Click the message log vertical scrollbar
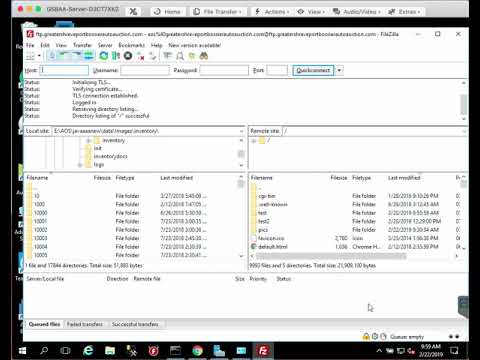Viewport: 480px width, 360px height. pyautogui.click(x=463, y=104)
